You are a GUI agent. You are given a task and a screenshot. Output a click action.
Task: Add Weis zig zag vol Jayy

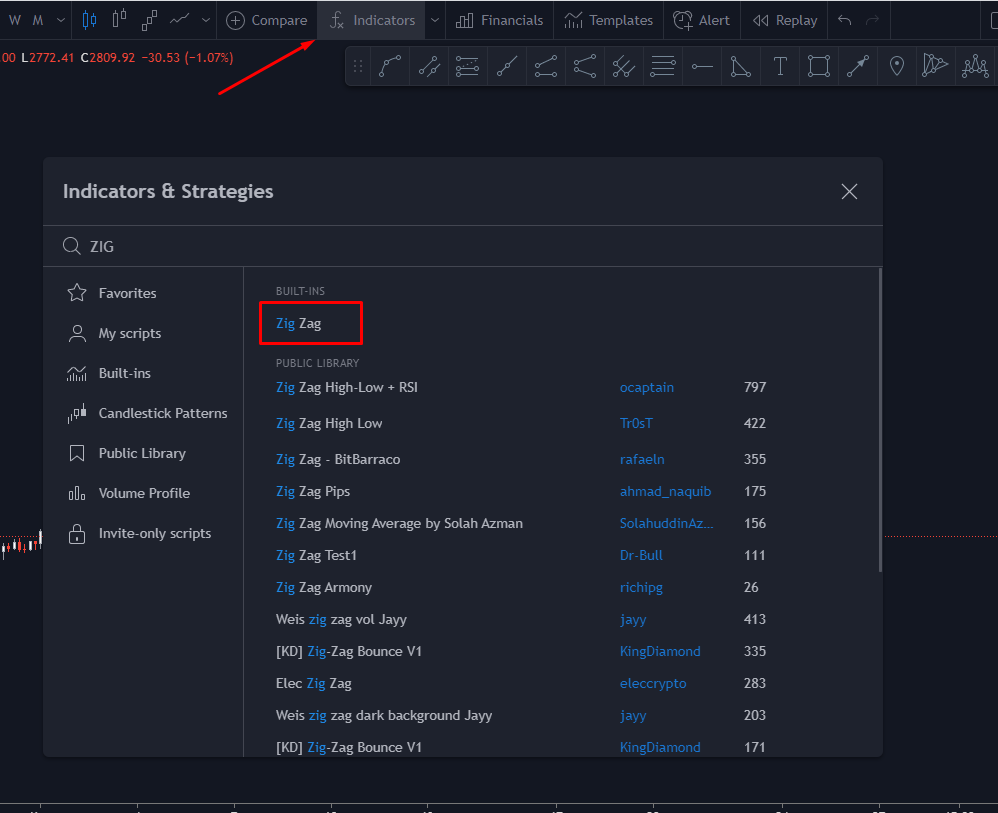point(341,619)
